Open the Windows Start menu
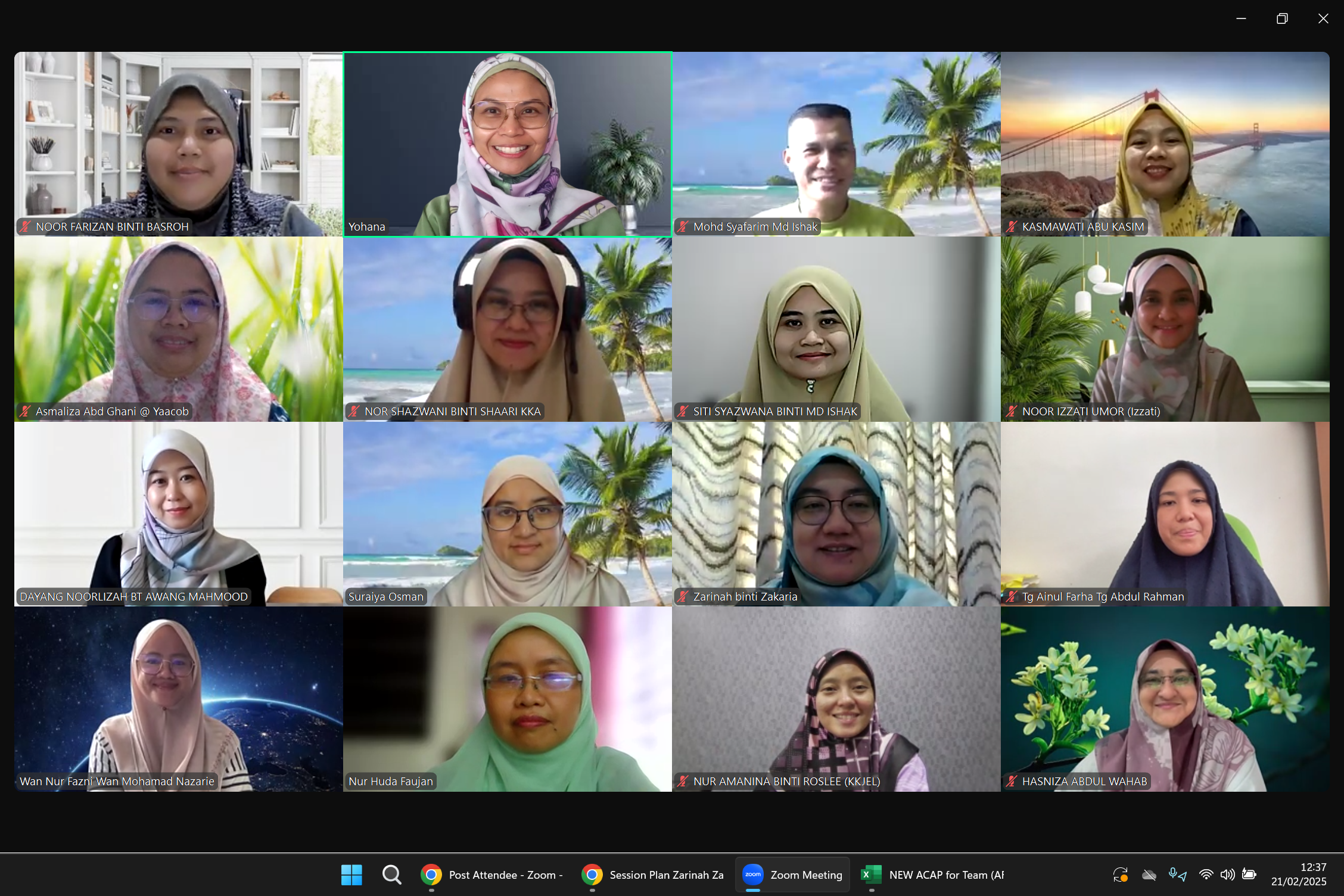This screenshot has width=1344, height=896. click(x=351, y=875)
